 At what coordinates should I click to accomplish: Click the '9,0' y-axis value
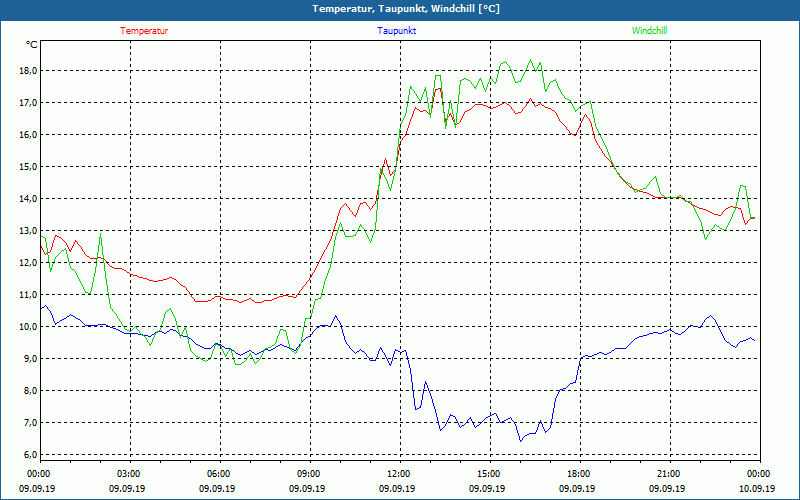click(31, 359)
